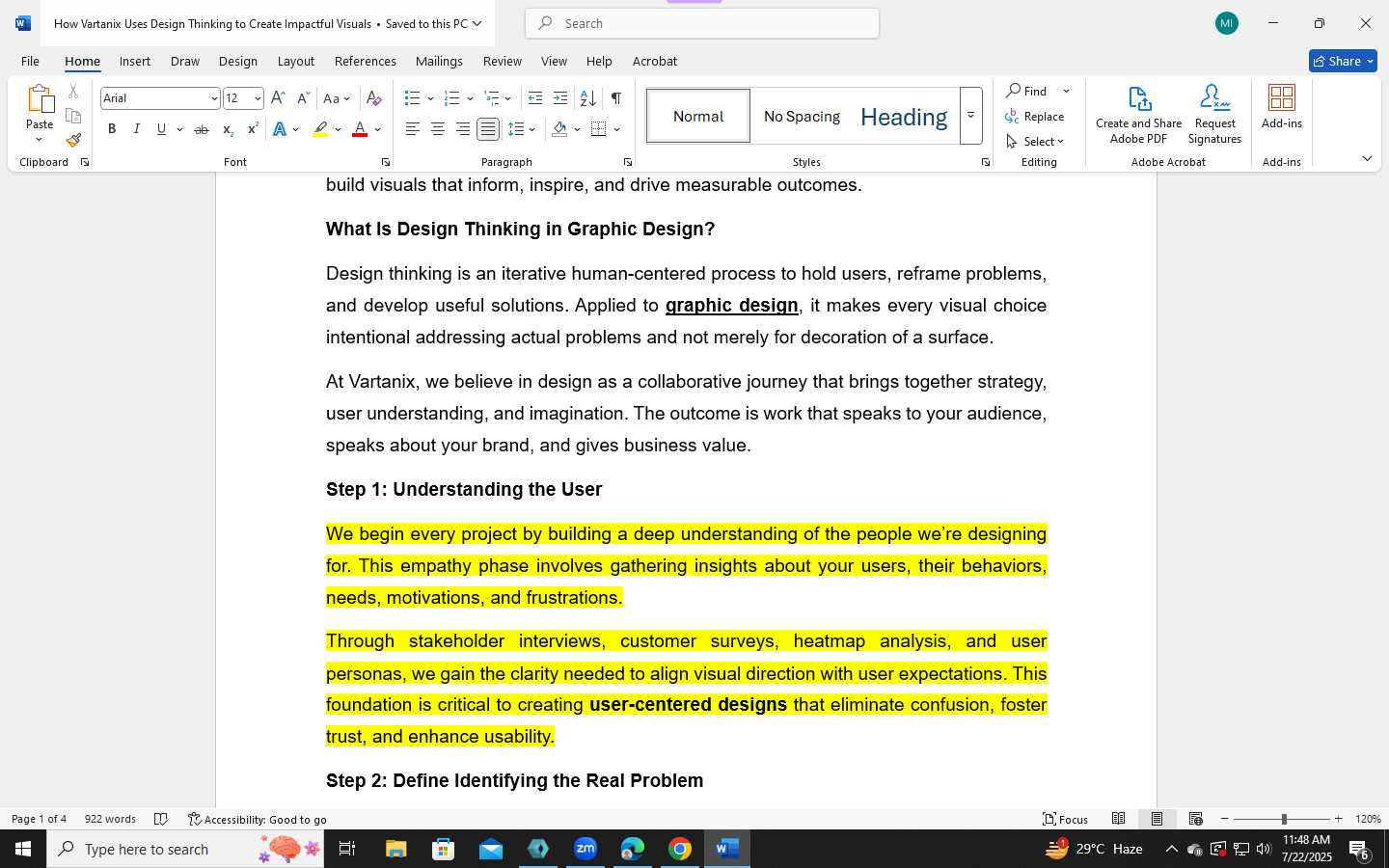Expand bullets list dropdown arrow
Screen dimensions: 1389x868
430,98
